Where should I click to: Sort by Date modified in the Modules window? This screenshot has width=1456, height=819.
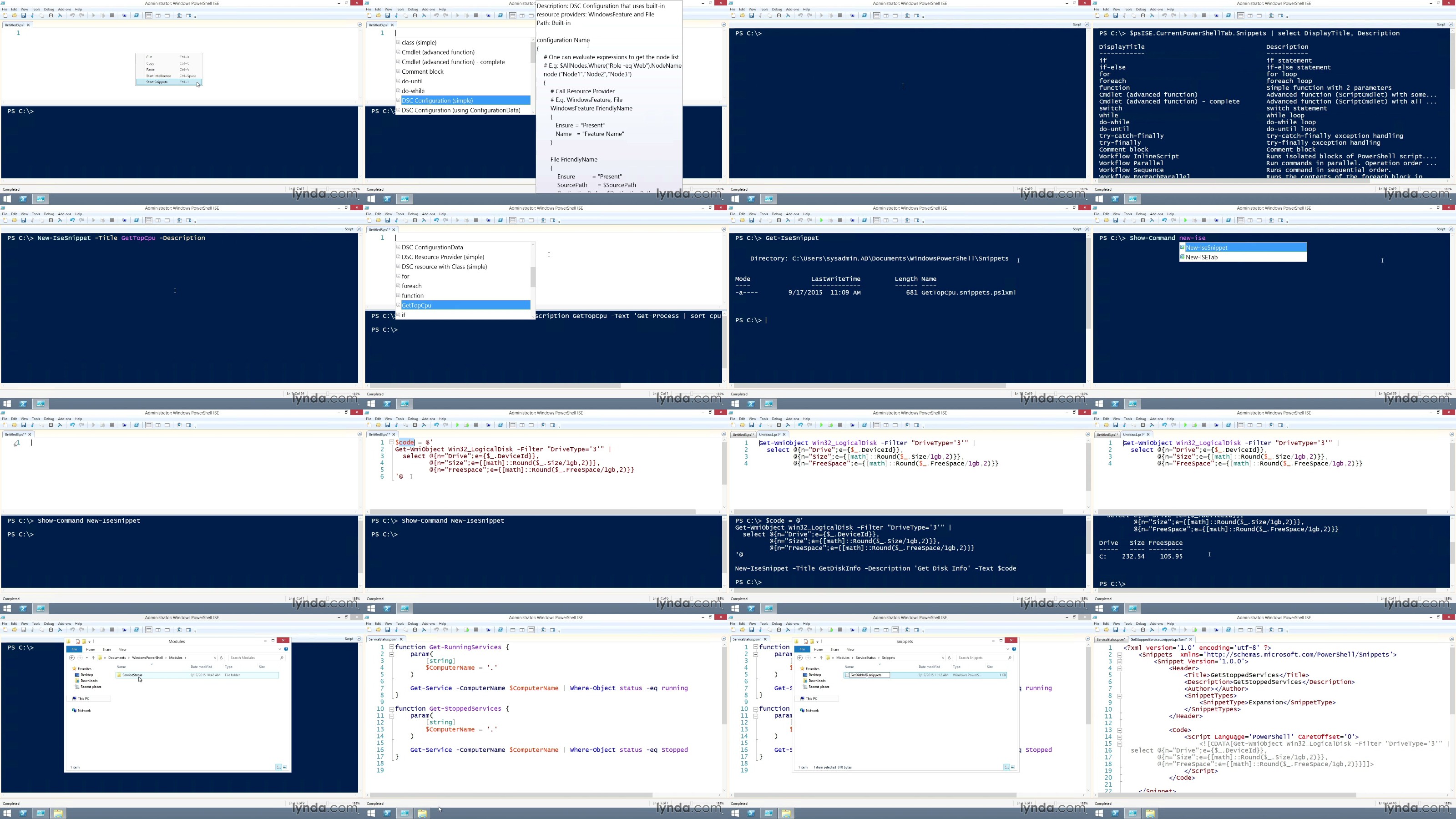pos(201,667)
